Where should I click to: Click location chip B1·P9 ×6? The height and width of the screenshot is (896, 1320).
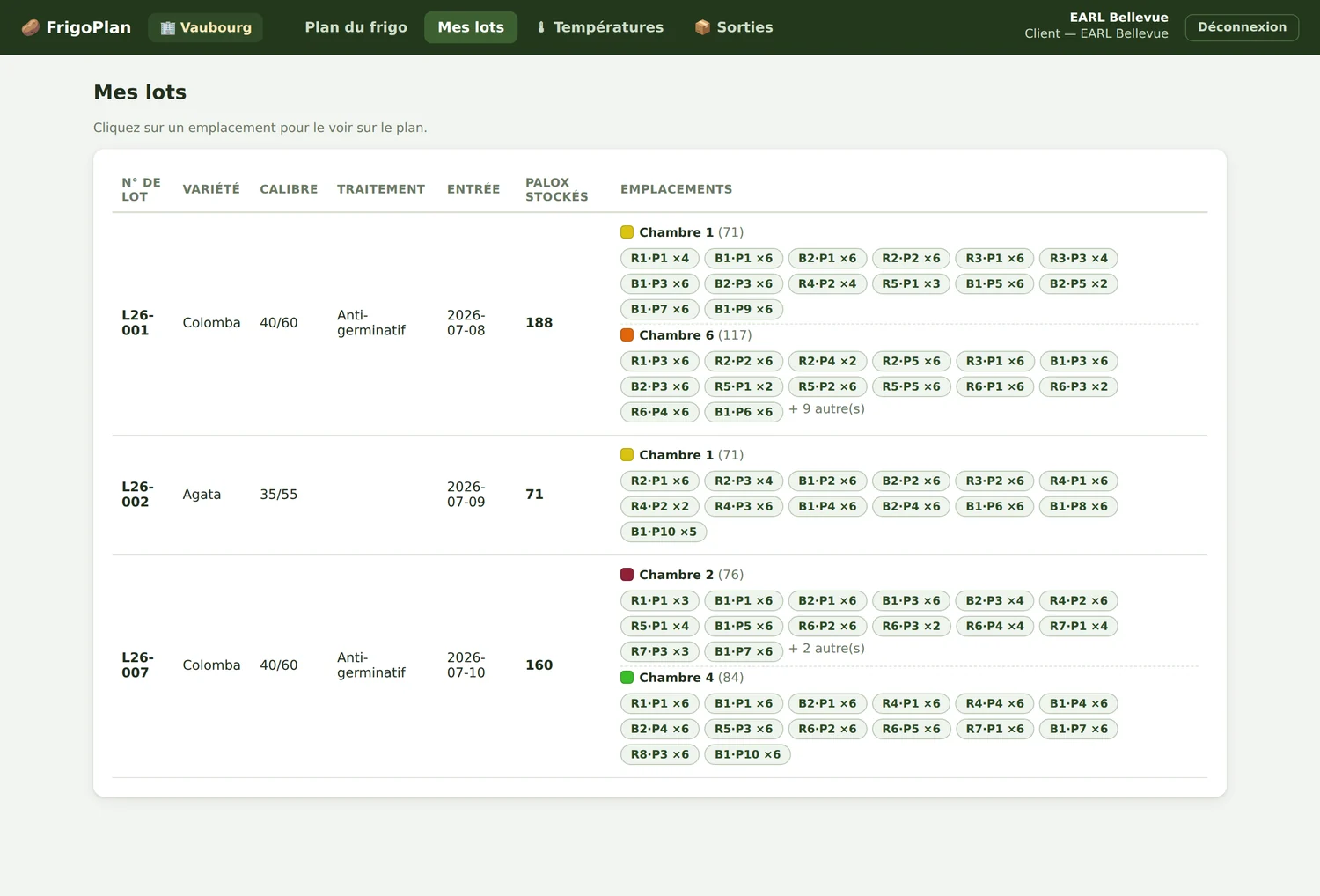point(744,309)
